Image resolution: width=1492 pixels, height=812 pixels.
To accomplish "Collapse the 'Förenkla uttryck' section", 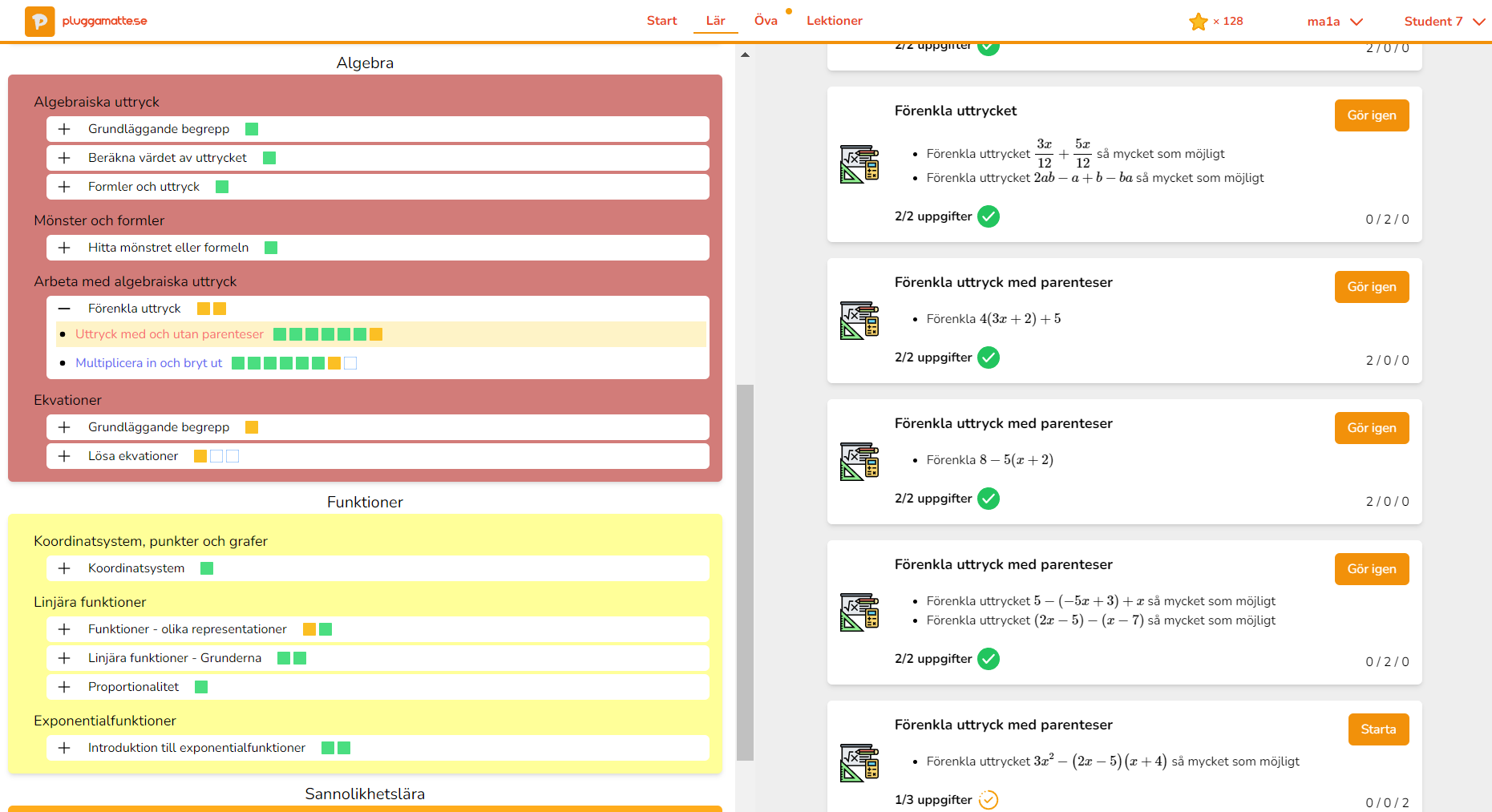I will pyautogui.click(x=65, y=309).
